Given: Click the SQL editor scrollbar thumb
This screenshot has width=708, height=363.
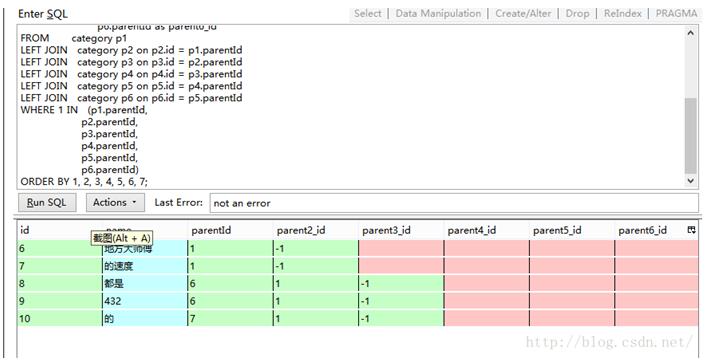Looking at the screenshot, I should coord(690,135).
